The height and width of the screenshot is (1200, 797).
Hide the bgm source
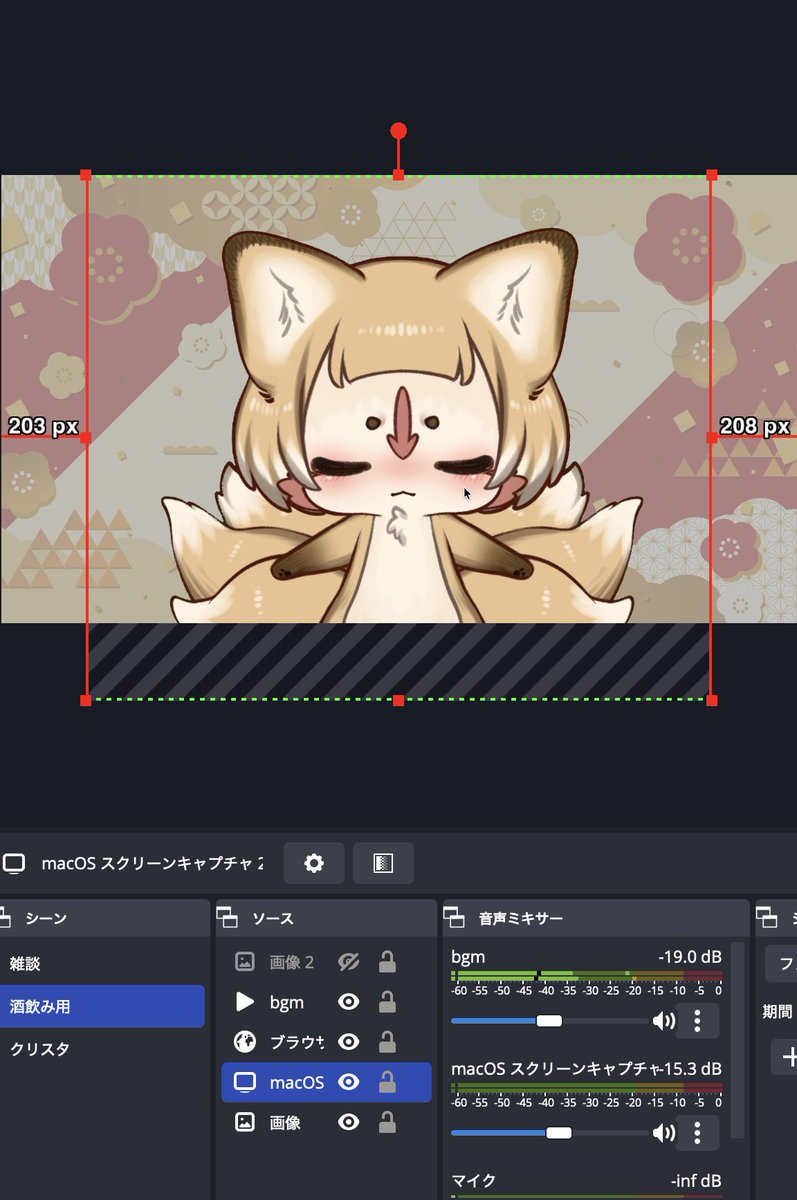point(348,1002)
